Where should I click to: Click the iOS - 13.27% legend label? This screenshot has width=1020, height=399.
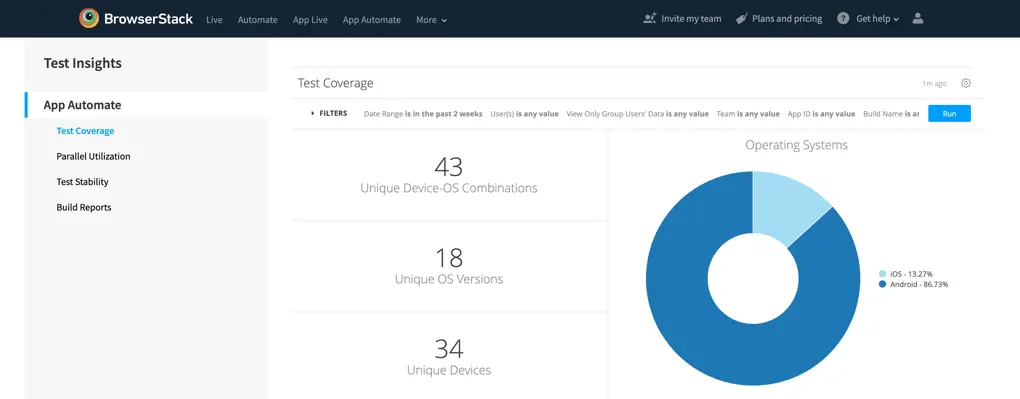click(x=911, y=274)
